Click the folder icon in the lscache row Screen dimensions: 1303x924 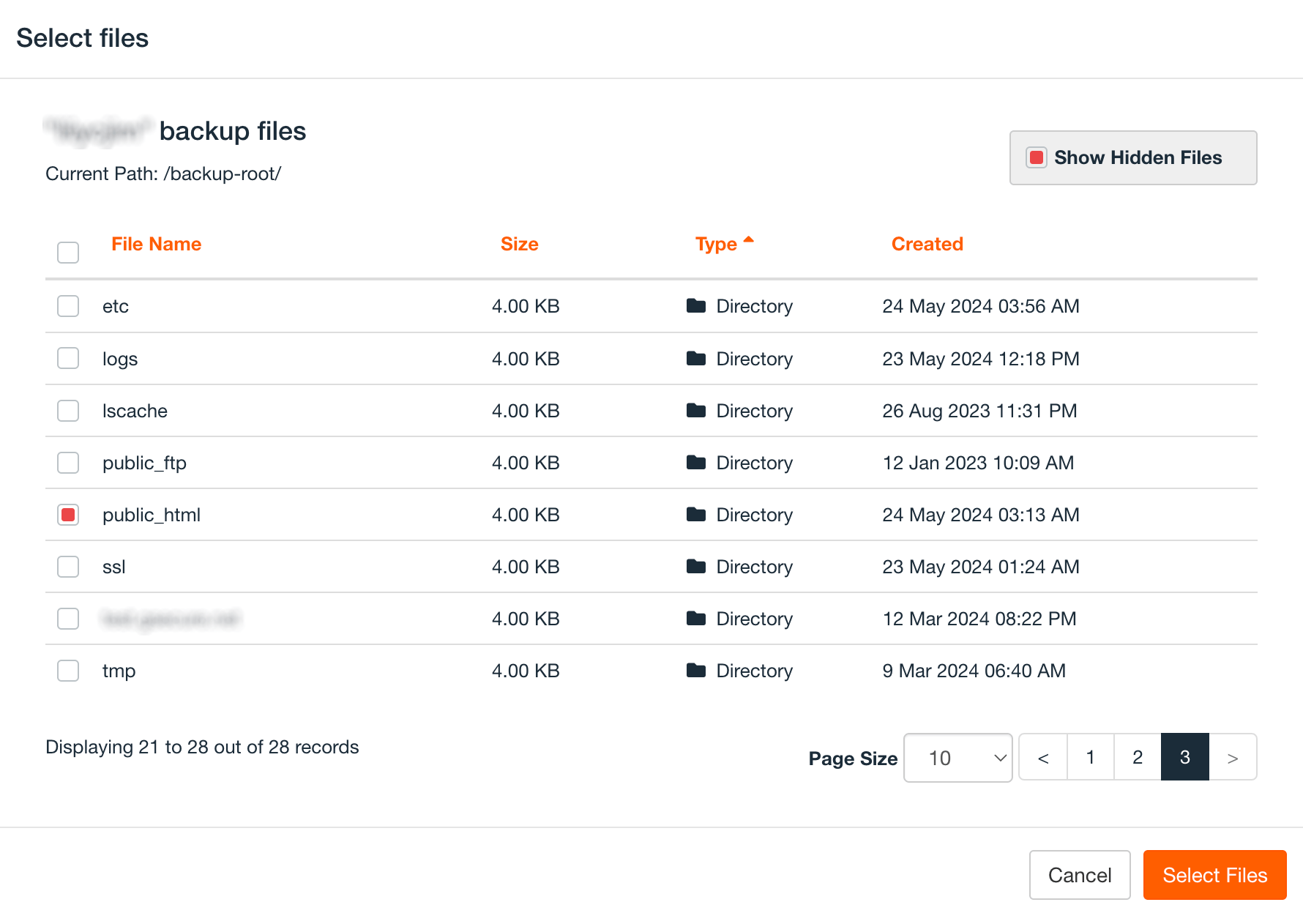(x=695, y=411)
